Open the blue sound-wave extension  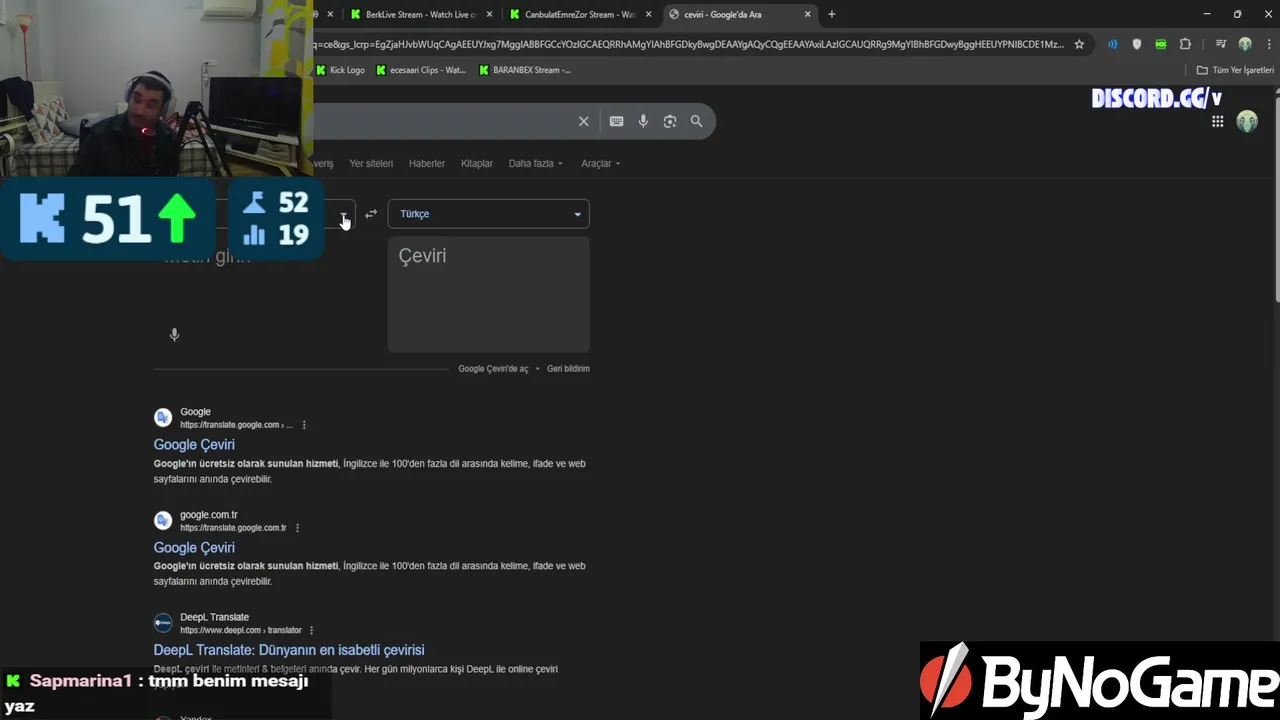tap(1112, 44)
